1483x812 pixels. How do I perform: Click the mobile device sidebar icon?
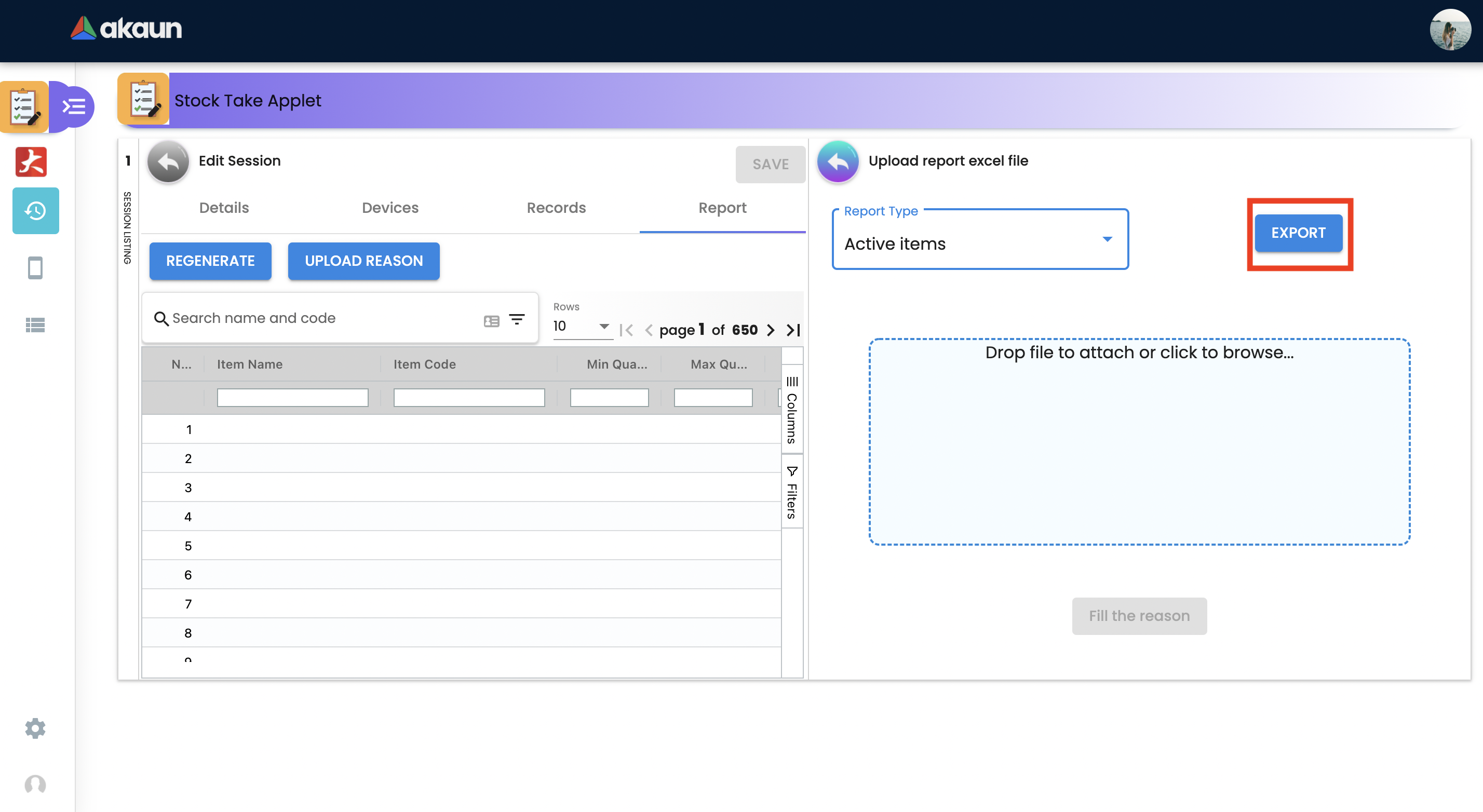click(35, 267)
